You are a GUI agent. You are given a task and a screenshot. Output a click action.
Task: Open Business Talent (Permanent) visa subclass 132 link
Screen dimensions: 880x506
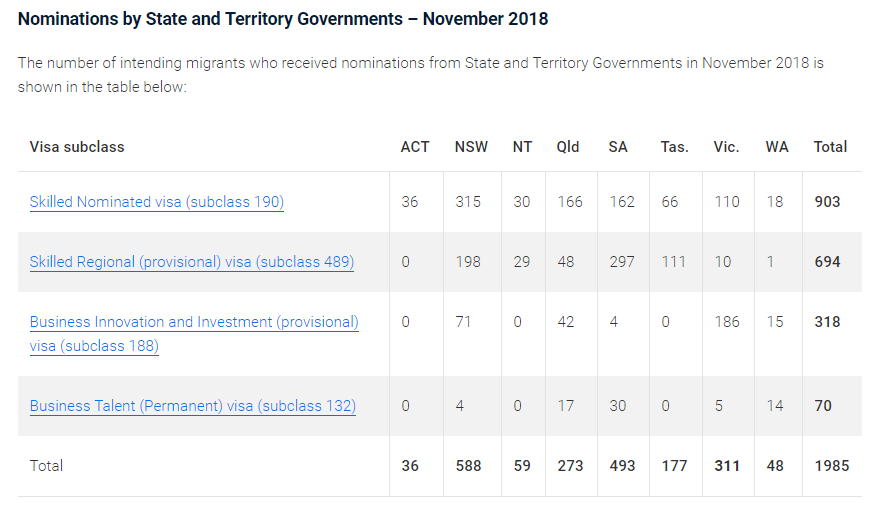[193, 406]
